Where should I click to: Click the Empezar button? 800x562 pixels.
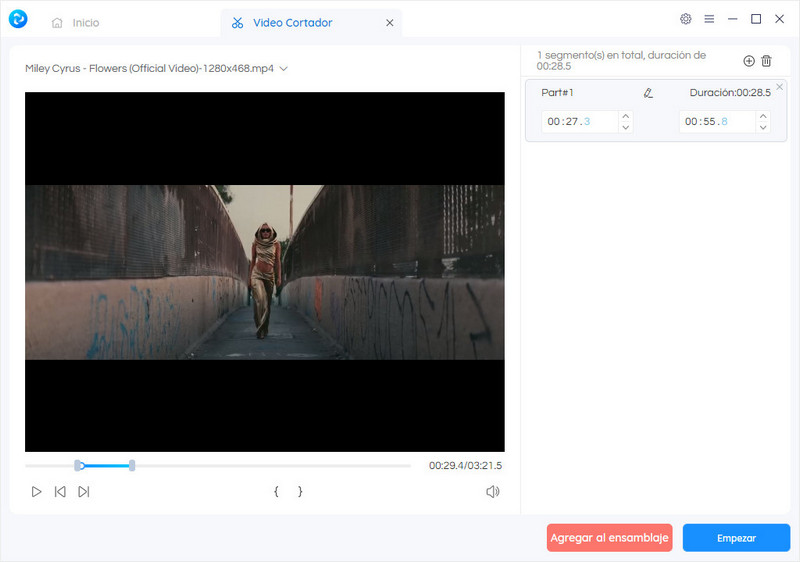736,538
